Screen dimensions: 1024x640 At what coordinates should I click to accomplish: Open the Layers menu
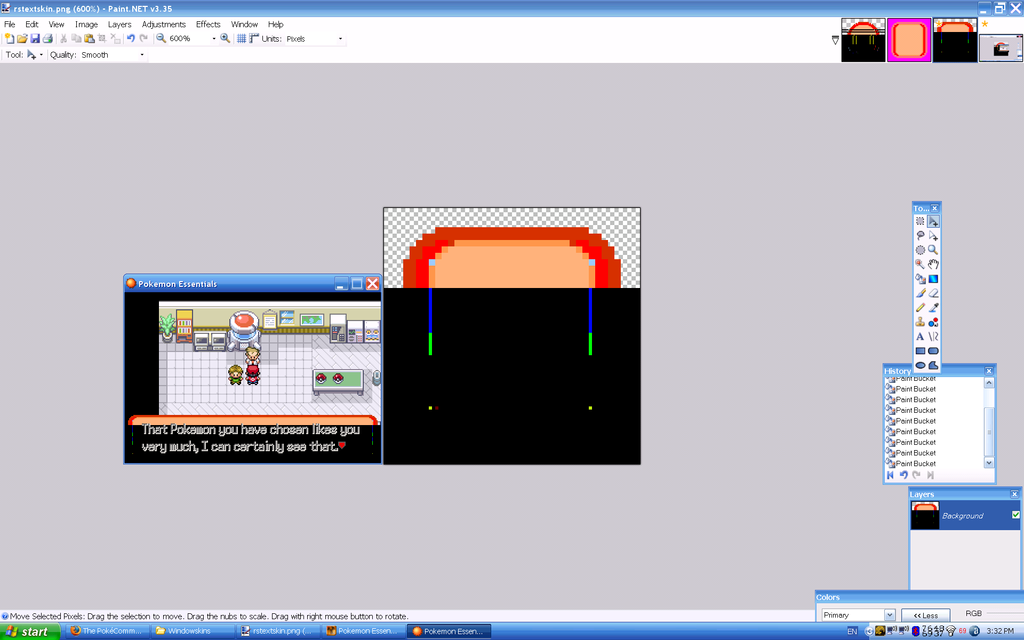click(x=120, y=24)
